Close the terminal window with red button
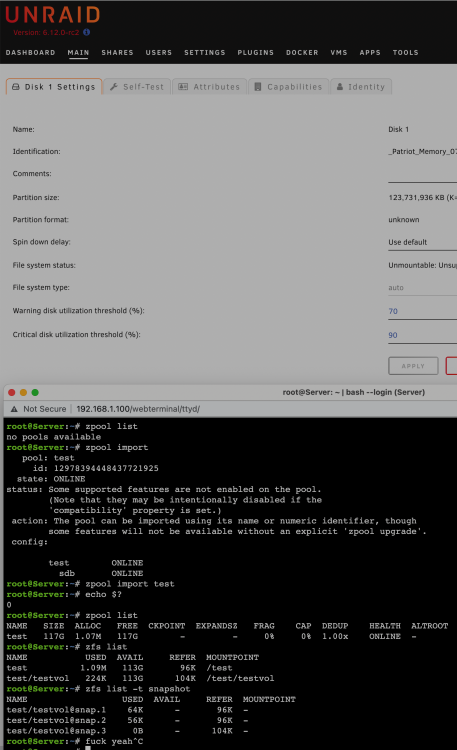 (x=12, y=392)
